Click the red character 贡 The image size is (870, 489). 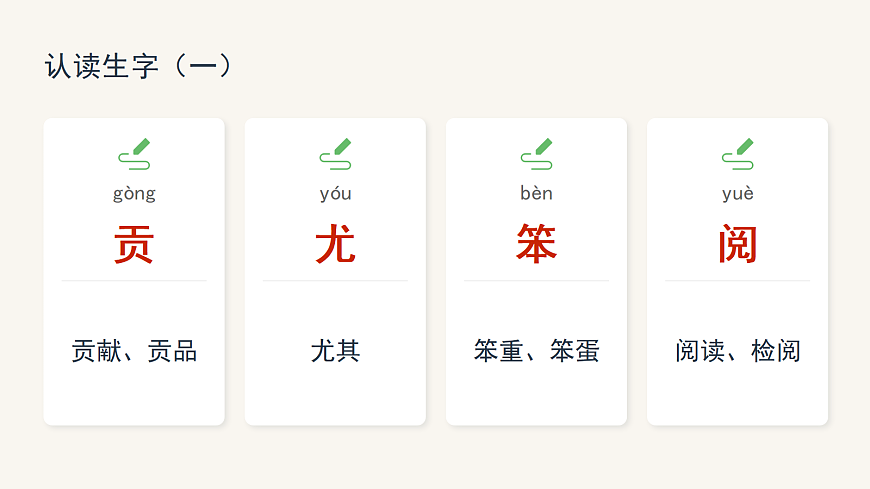[134, 244]
